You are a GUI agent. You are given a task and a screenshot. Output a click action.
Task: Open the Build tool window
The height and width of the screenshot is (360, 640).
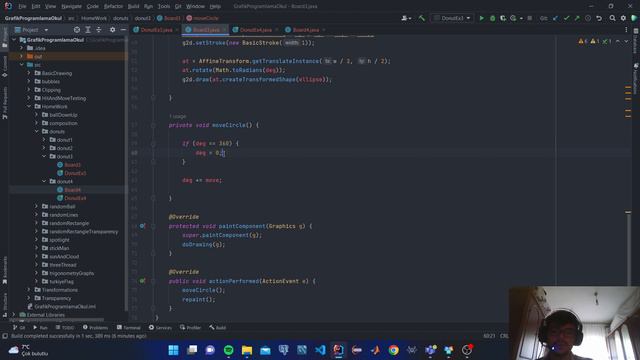click(218, 327)
